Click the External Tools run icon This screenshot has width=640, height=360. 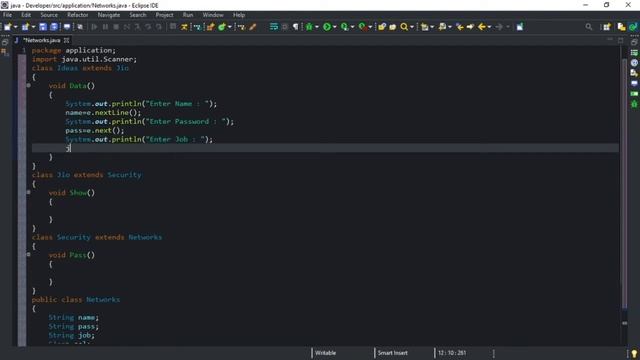click(x=362, y=27)
